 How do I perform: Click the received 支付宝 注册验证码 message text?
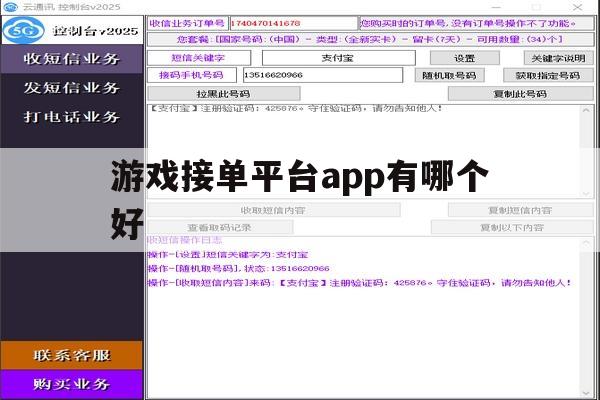point(296,108)
